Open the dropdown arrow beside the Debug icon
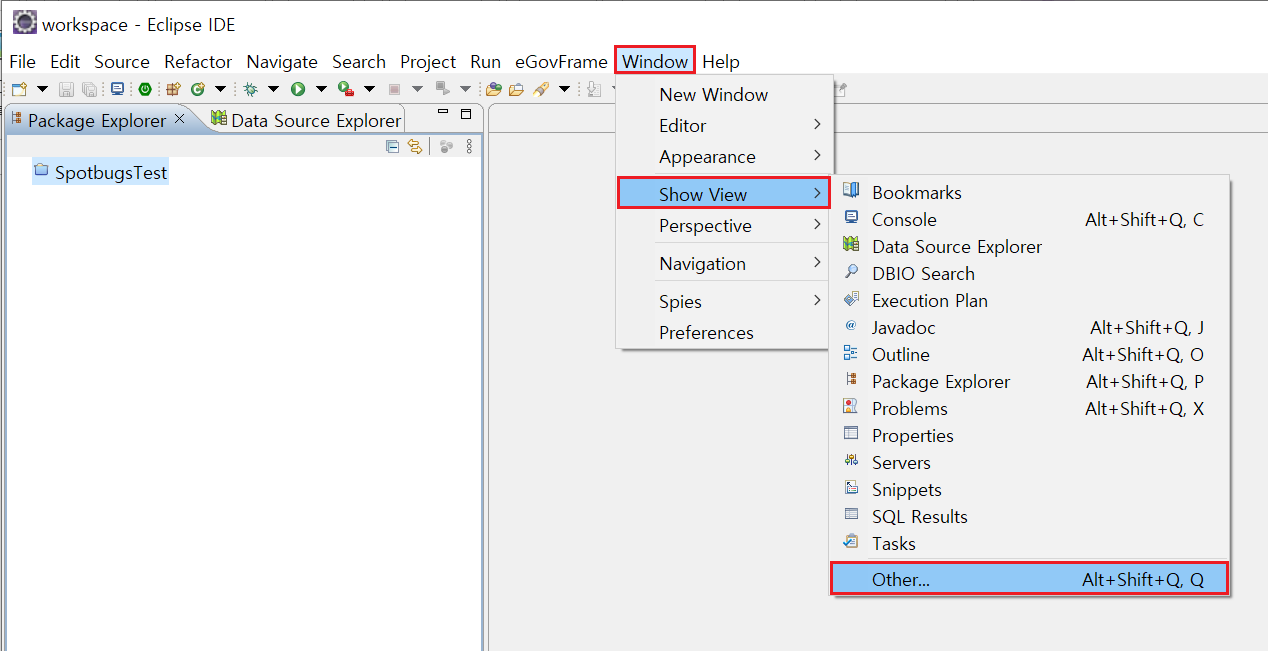1268x651 pixels. click(x=273, y=89)
